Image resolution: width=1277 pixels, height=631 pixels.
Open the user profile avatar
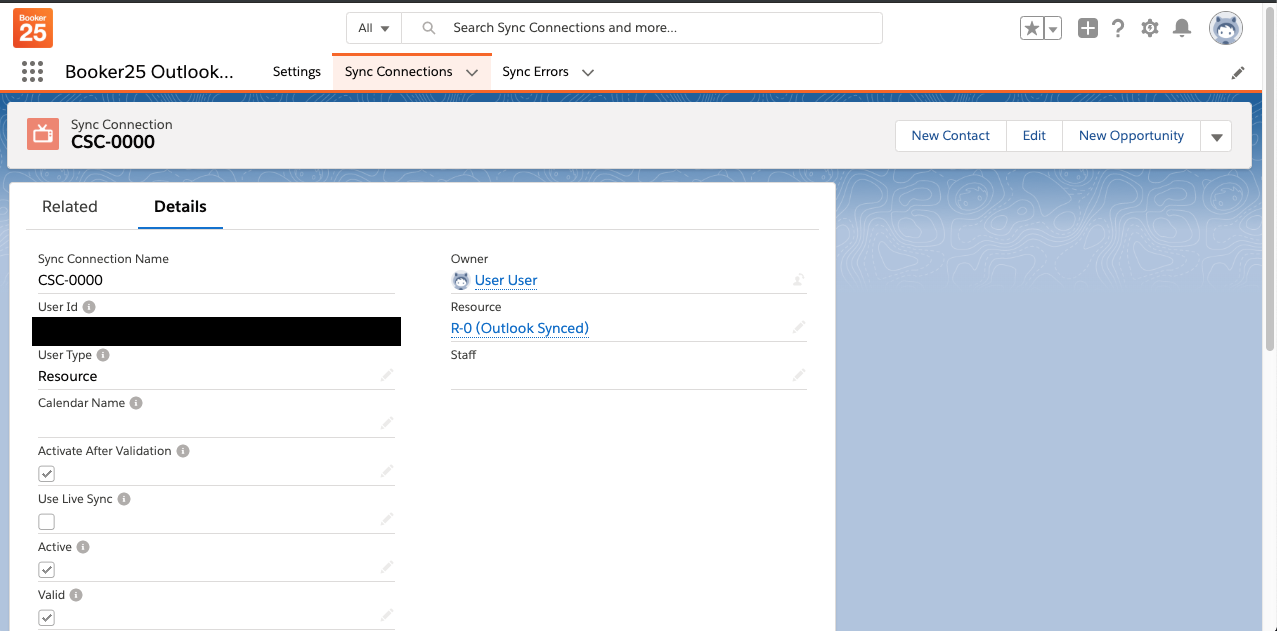(1225, 29)
